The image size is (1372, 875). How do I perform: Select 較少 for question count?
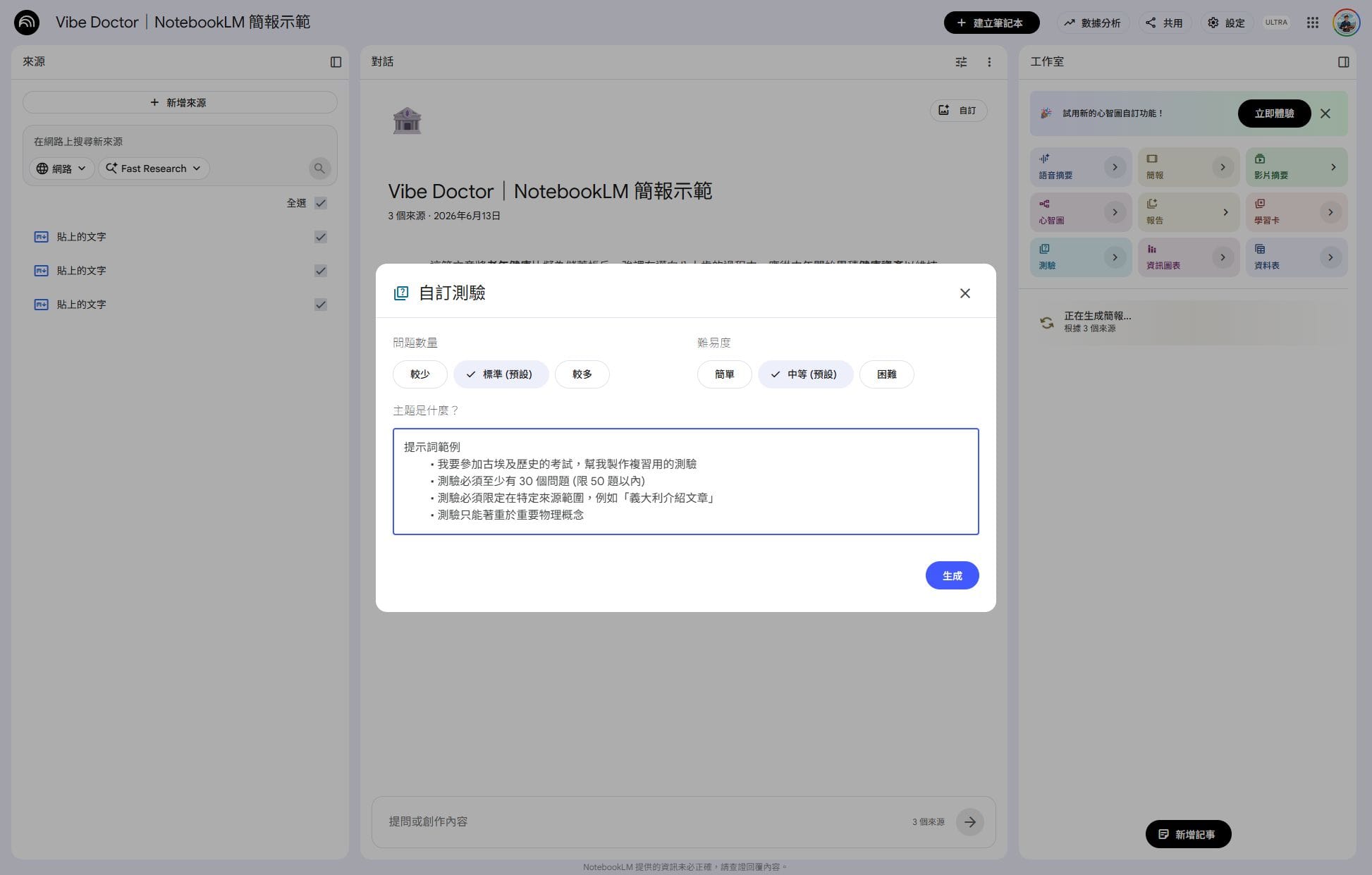pos(420,374)
